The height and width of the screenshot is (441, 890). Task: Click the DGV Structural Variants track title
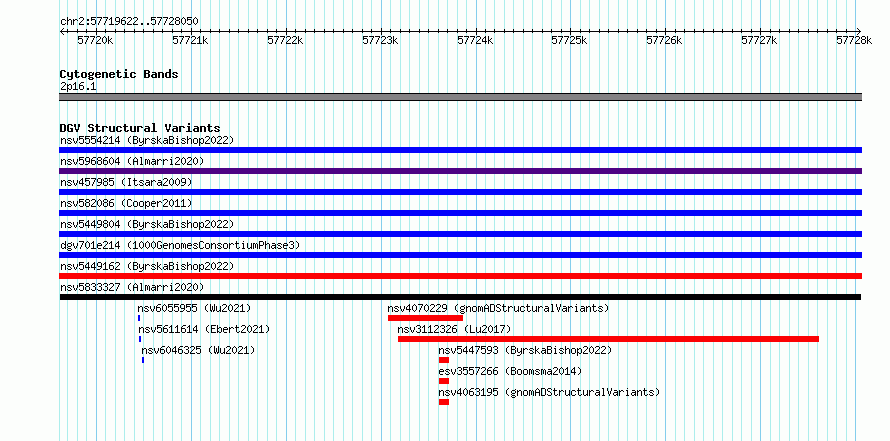[x=140, y=128]
